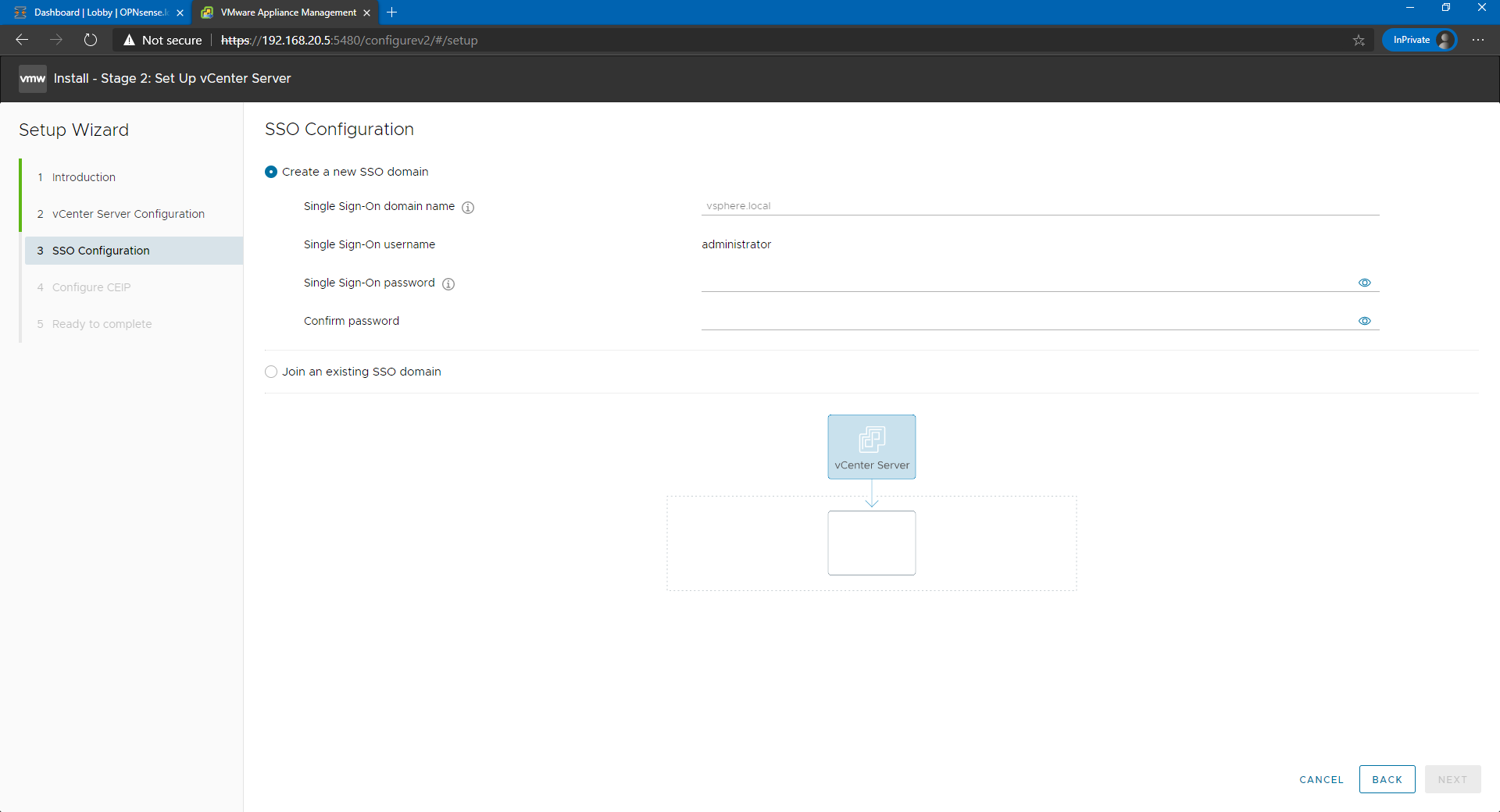This screenshot has height=812, width=1500.
Task: Click the 'SSO Configuration' page heading
Action: tap(339, 130)
